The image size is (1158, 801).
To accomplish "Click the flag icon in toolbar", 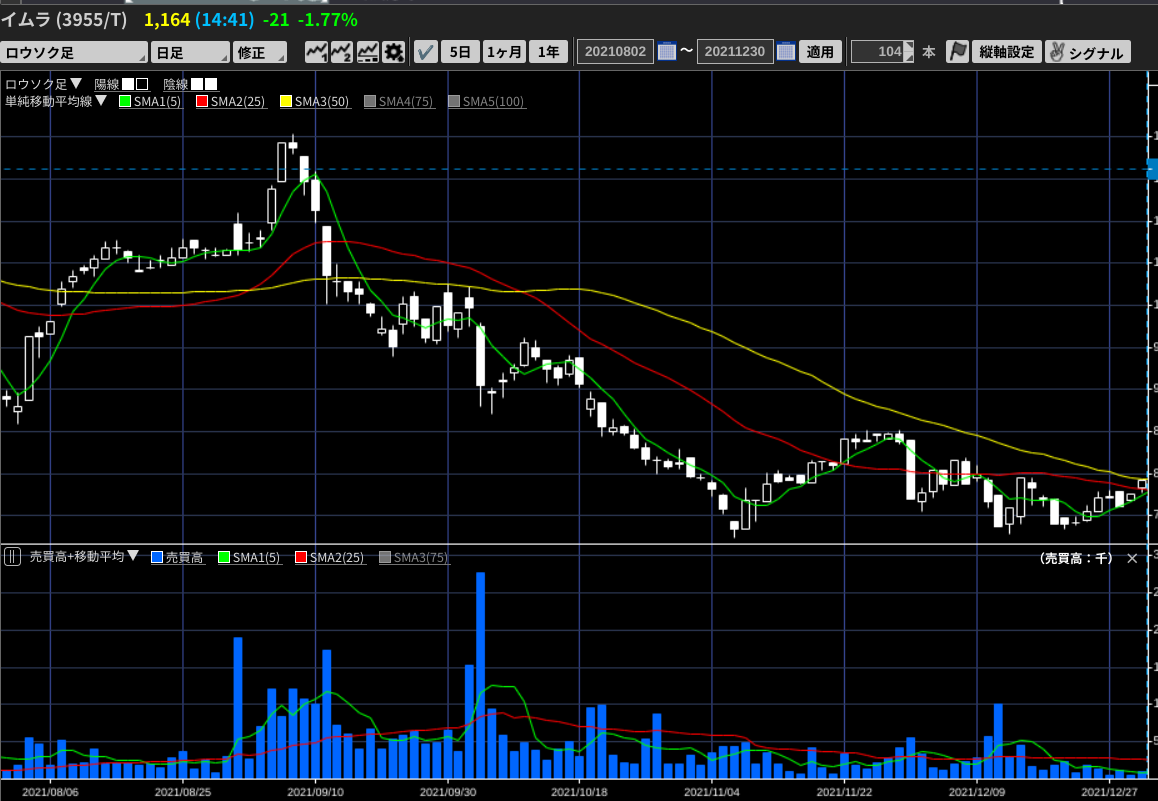I will 957,52.
